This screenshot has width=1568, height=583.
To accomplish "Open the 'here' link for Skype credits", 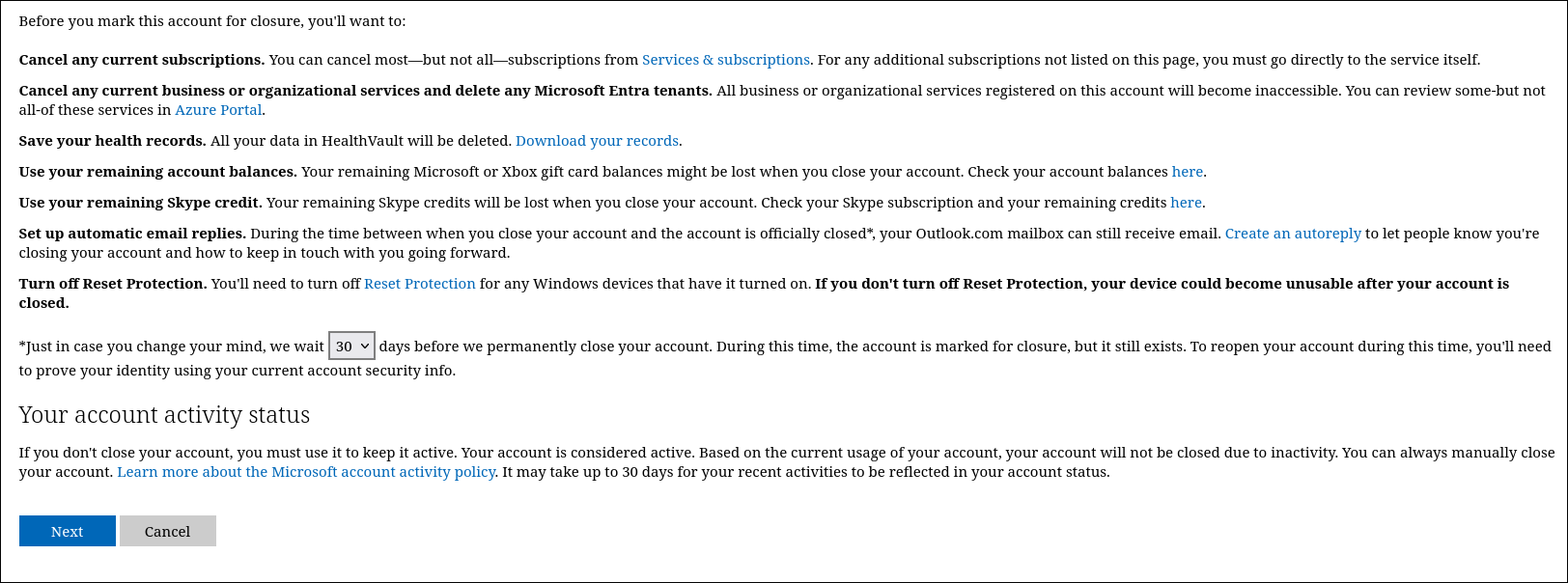I will 1186,203.
